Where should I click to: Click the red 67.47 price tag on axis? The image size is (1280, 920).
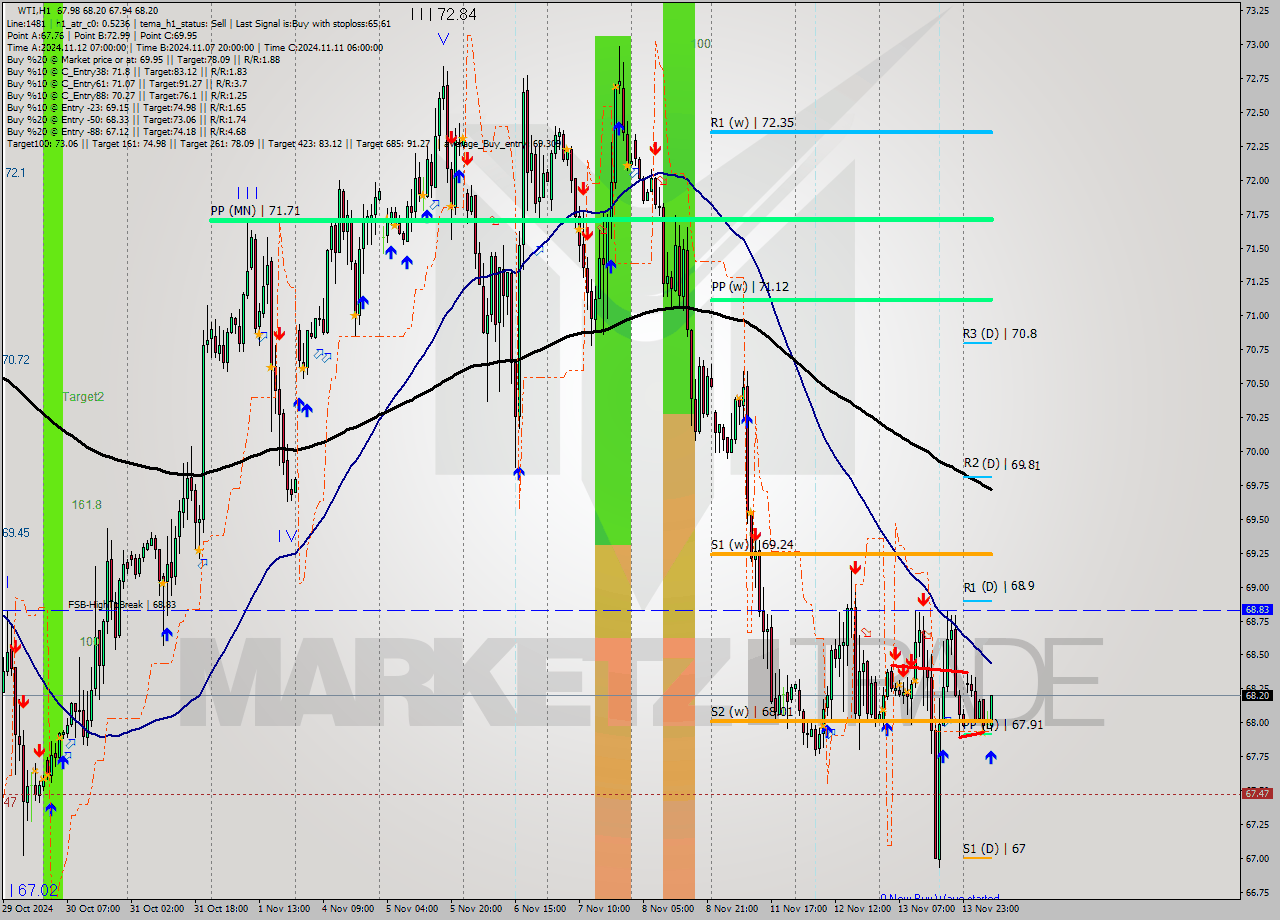(1257, 793)
